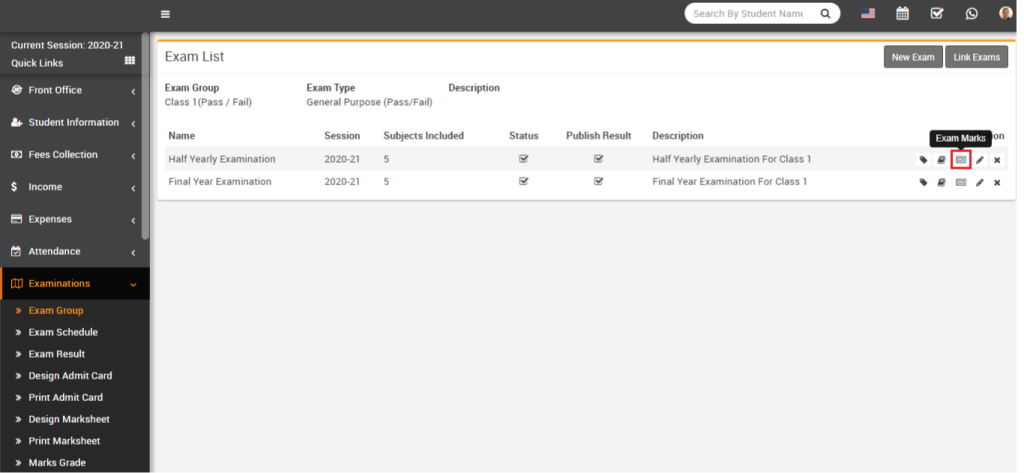Click the New Exam button
1024x473 pixels.
[913, 57]
